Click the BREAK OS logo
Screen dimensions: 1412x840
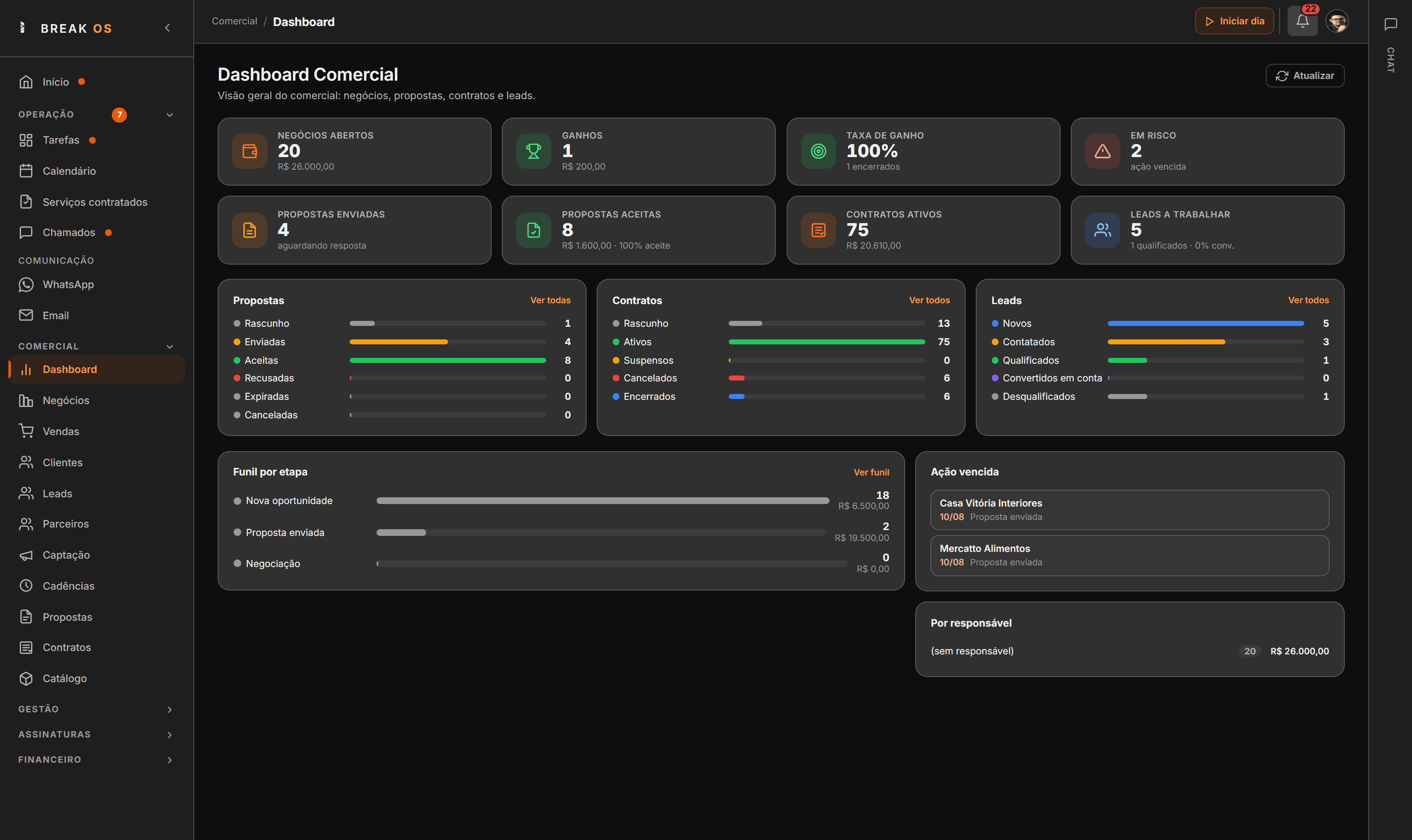66,28
